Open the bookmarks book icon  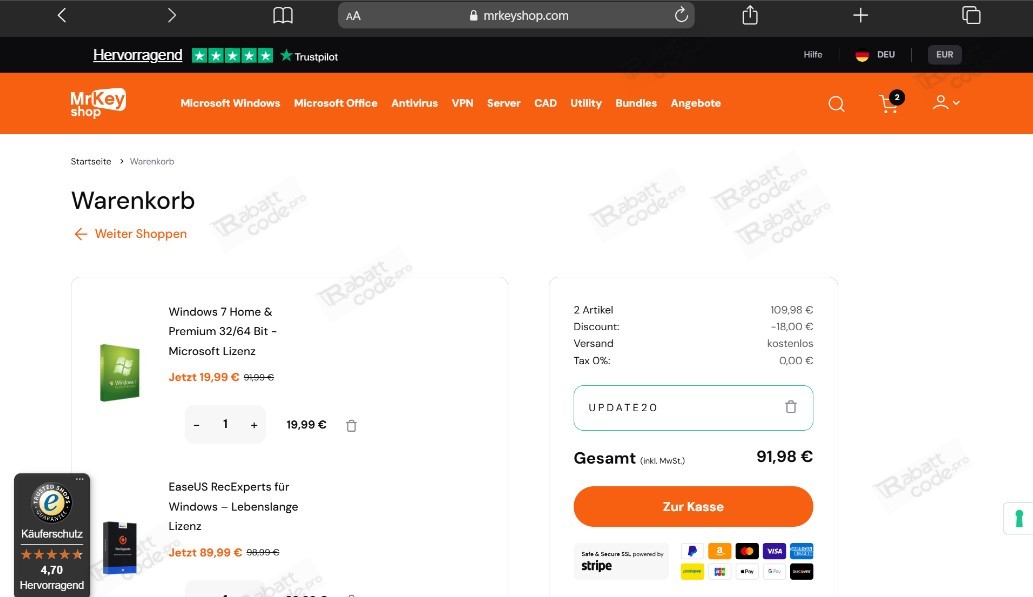point(283,15)
